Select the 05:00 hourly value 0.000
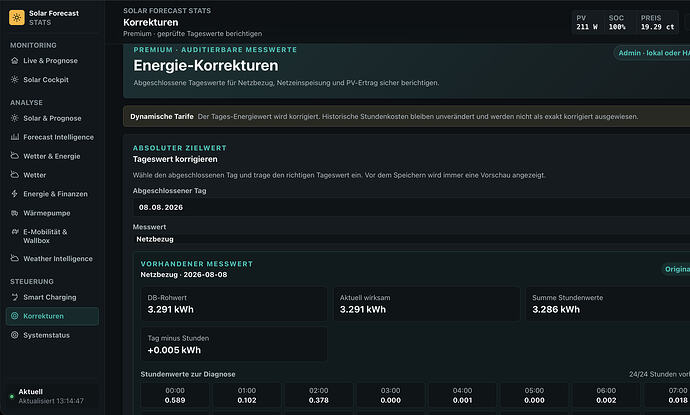Screen dimensions: 690x415 point(534,395)
